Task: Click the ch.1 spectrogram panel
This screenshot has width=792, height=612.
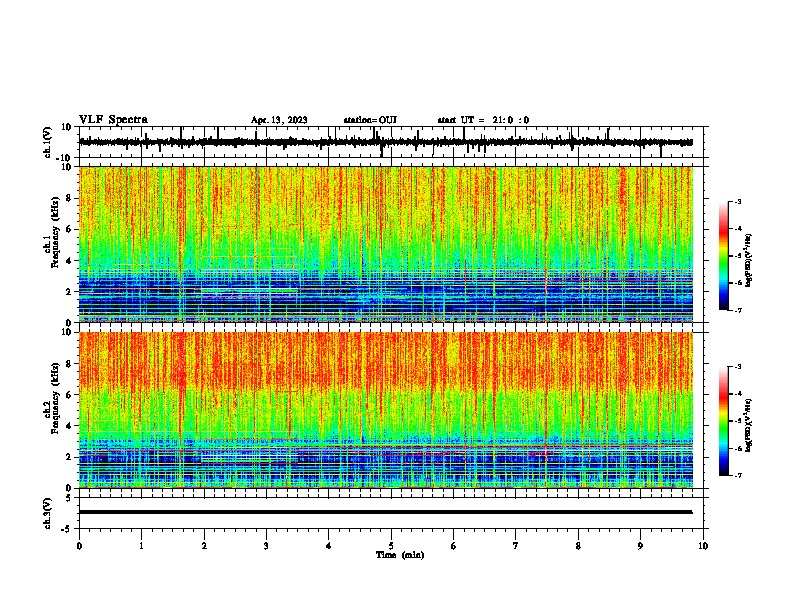Action: coord(386,244)
